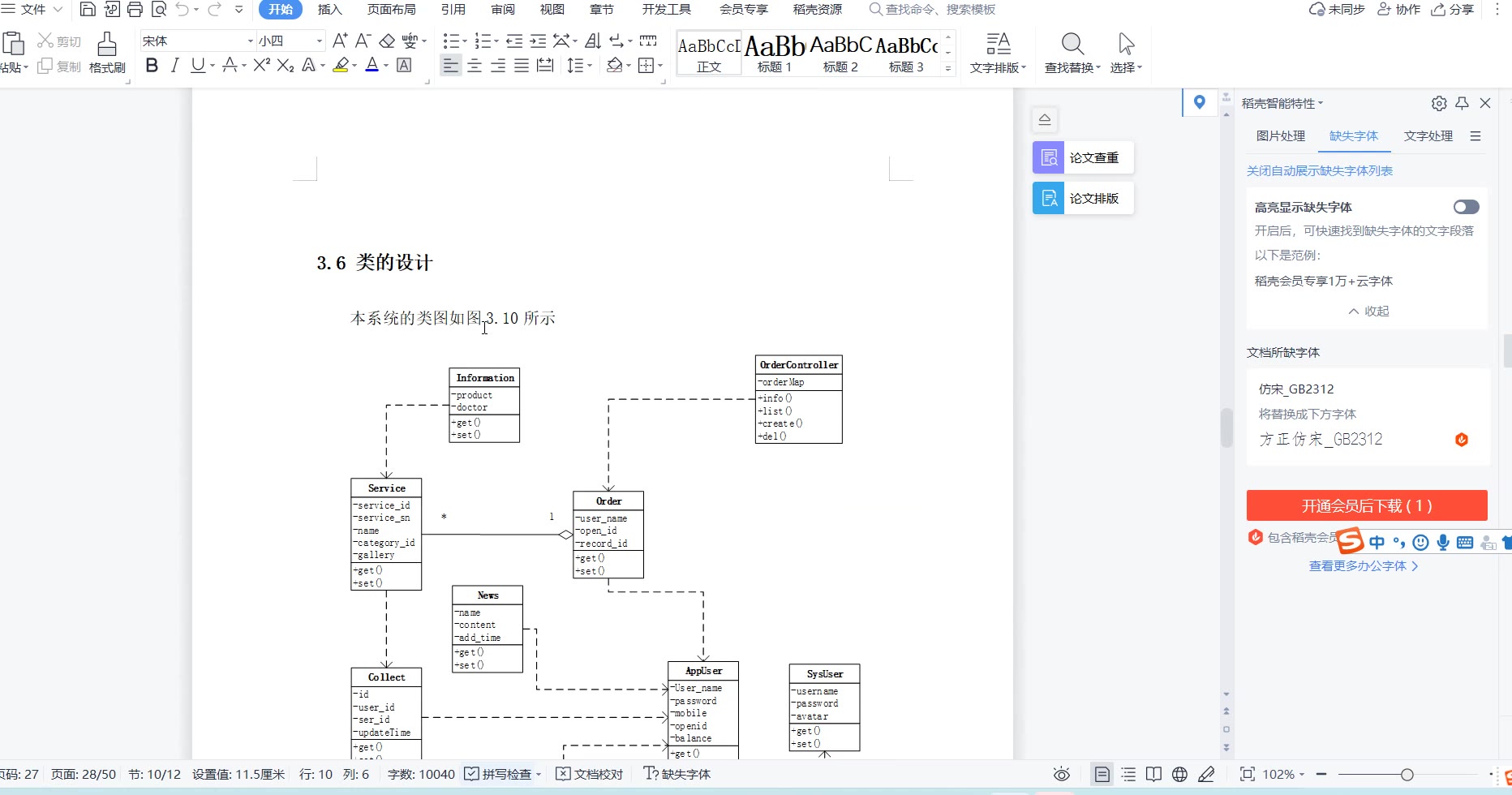Viewport: 1512px width, 795px height.
Task: Click the blue font color button
Action: click(372, 66)
